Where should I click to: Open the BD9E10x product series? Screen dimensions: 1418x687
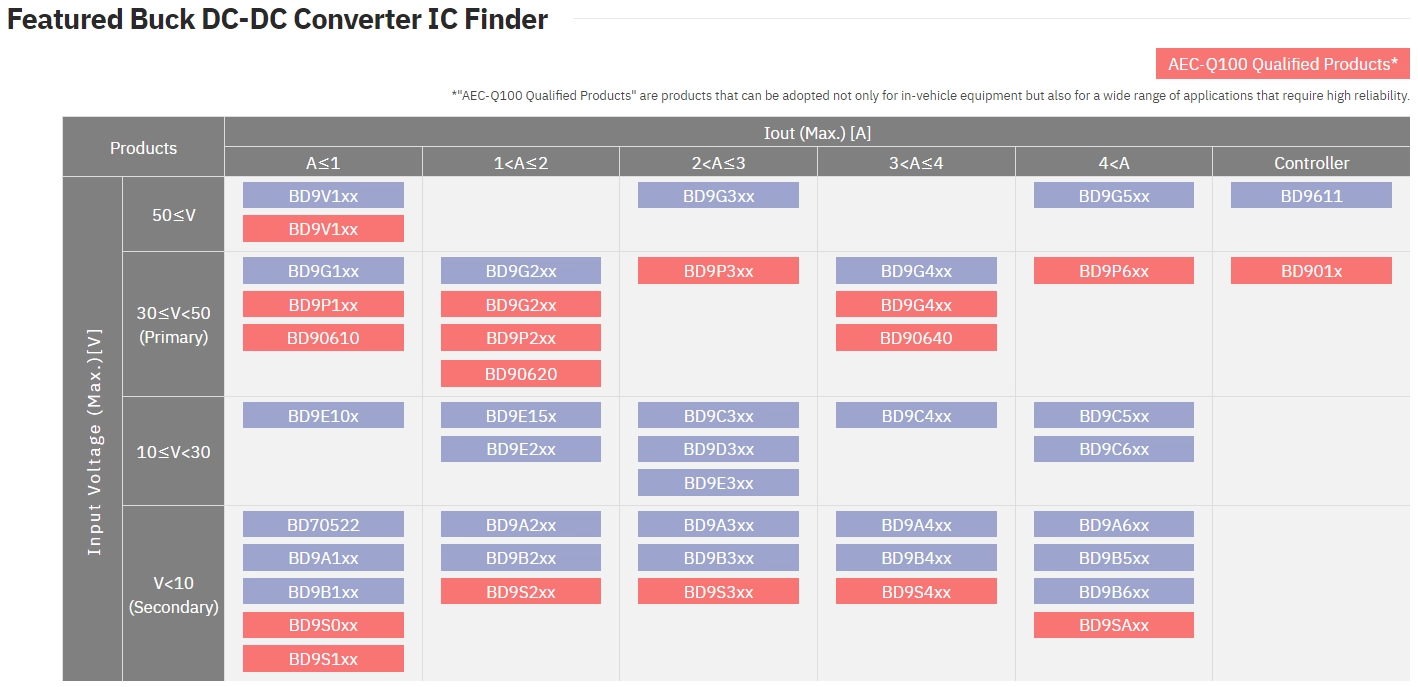pyautogui.click(x=323, y=416)
